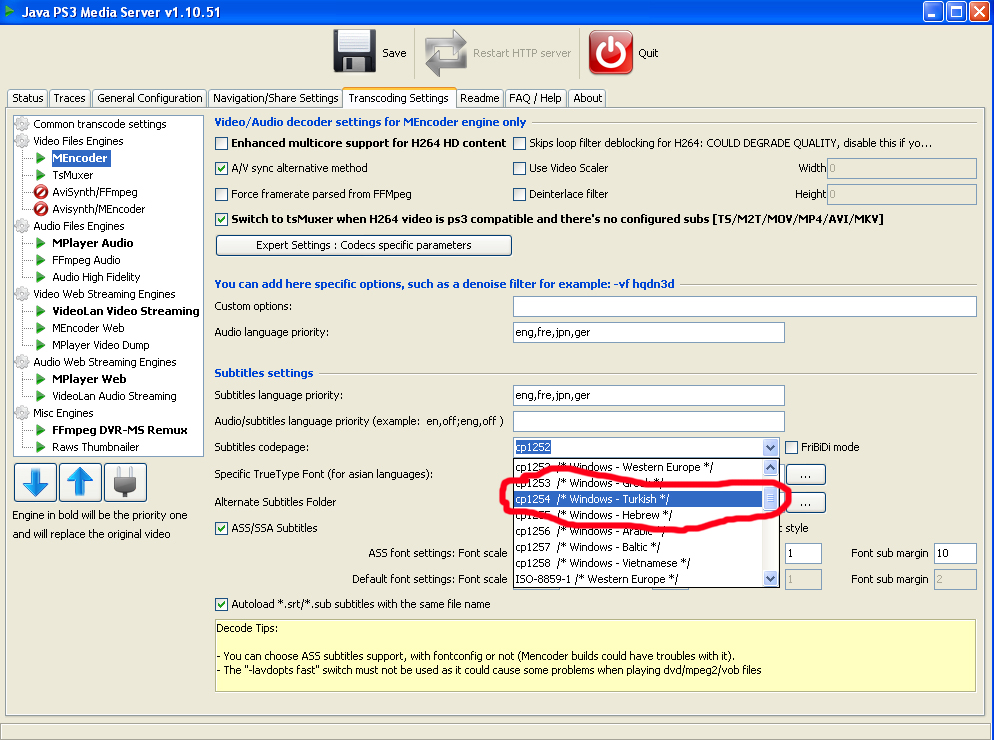Screen dimensions: 994x740
Task: Click the red disabled icon beside Avisynth/MEncoder
Action: (x=41, y=209)
